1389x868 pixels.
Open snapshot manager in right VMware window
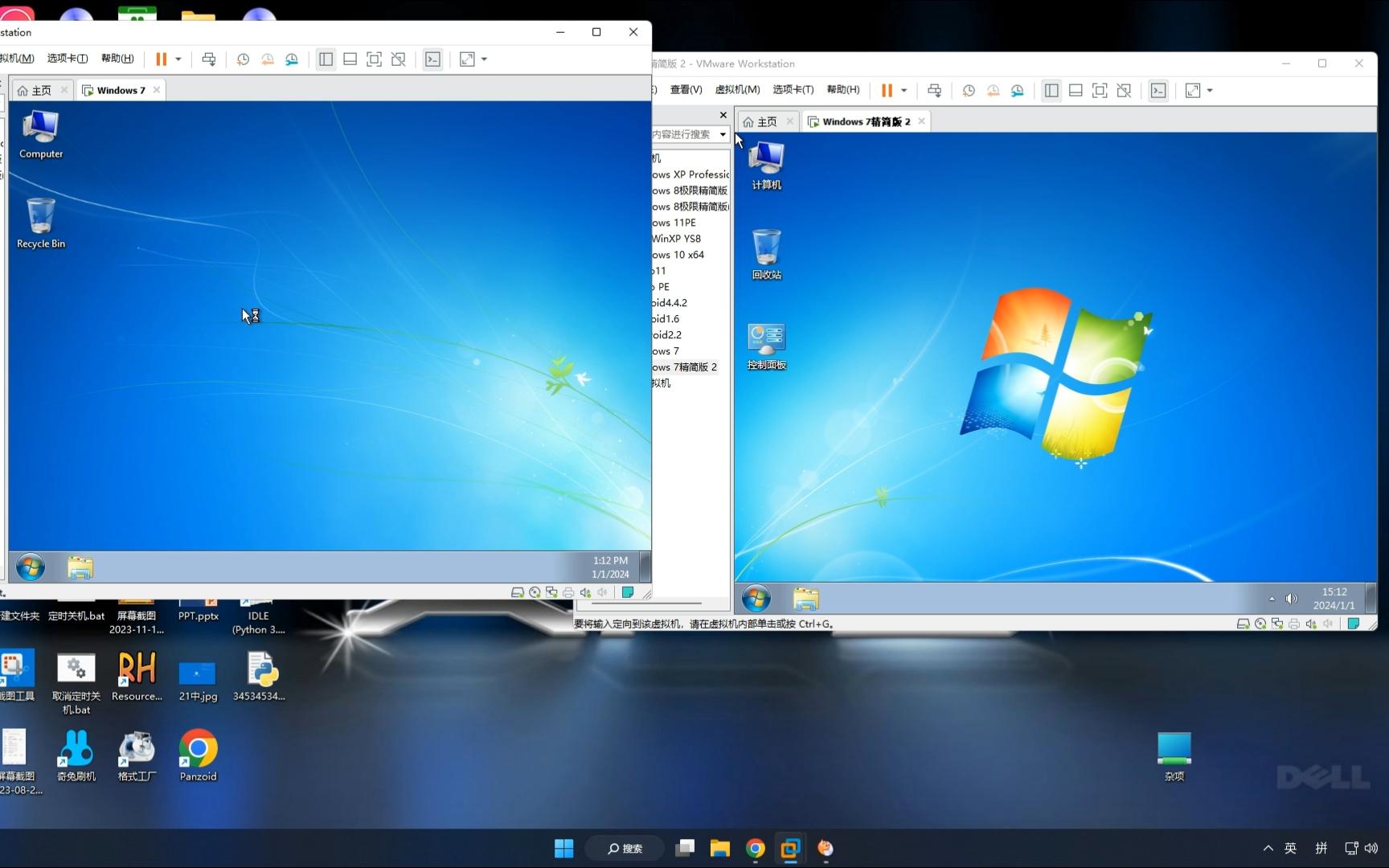pyautogui.click(x=1018, y=90)
